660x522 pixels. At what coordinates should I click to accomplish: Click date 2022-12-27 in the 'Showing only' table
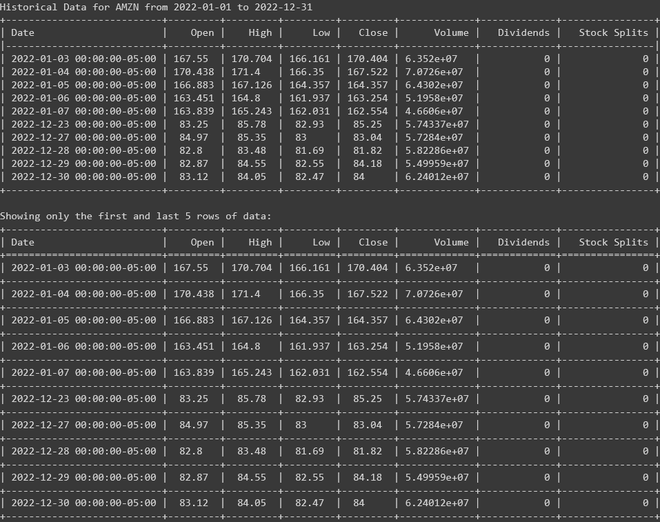(x=84, y=425)
